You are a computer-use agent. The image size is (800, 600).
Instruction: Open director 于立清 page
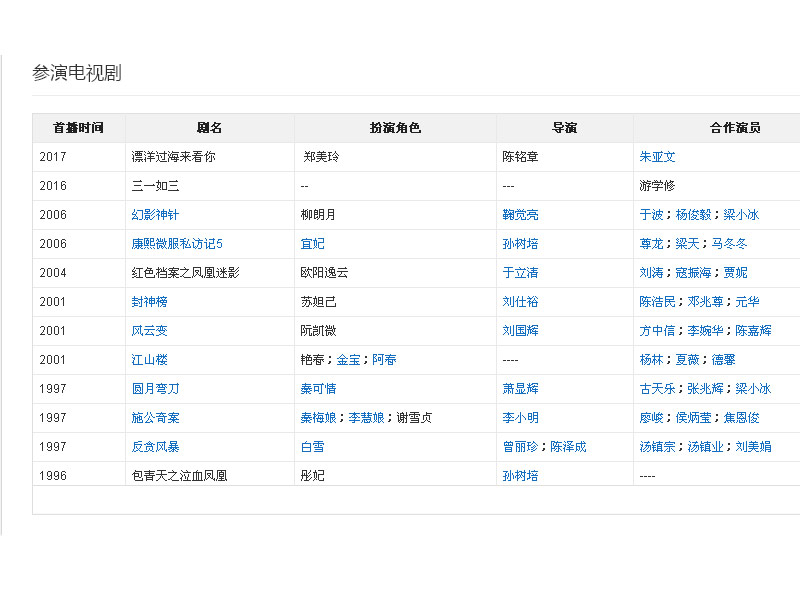click(520, 273)
